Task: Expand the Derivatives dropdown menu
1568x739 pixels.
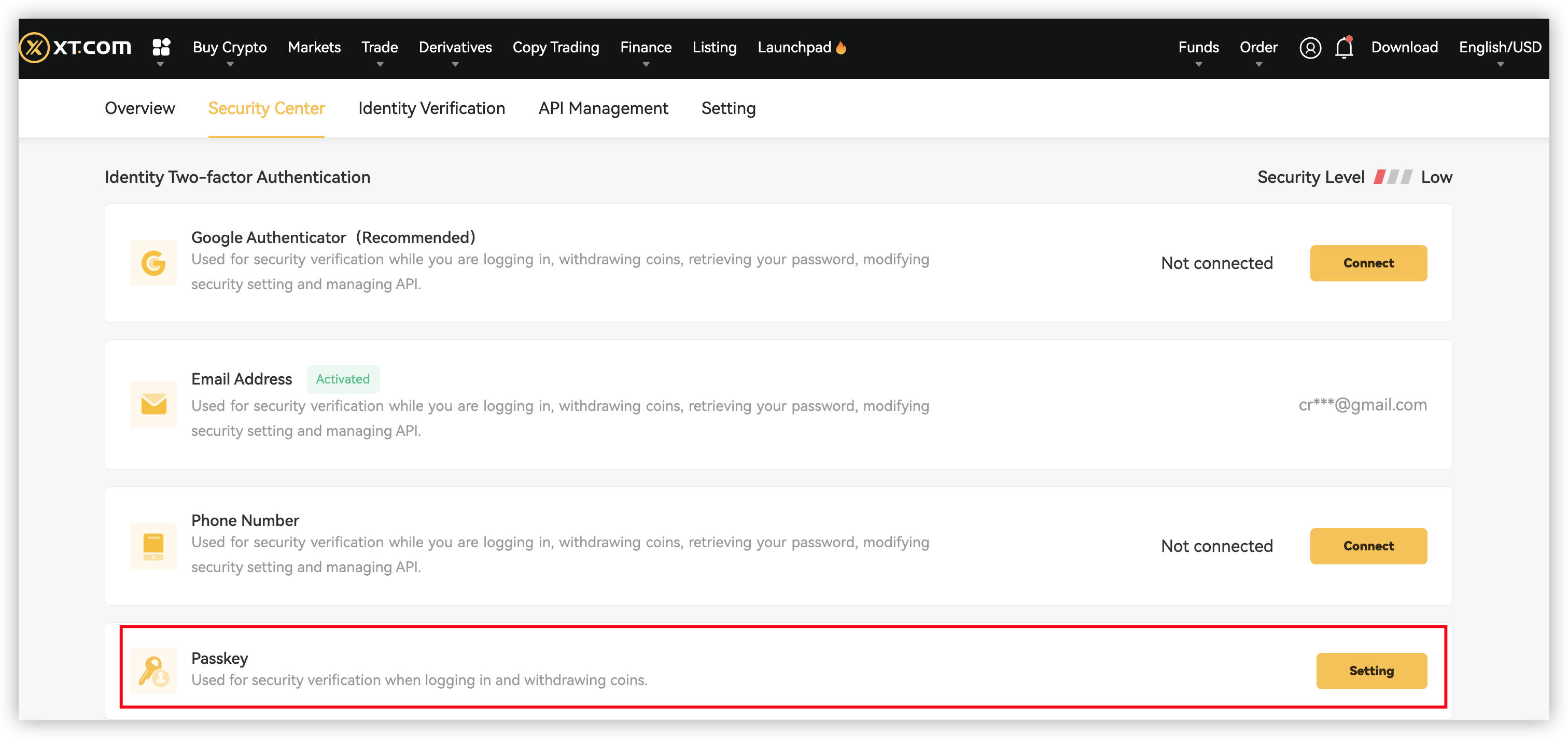Action: click(x=455, y=48)
